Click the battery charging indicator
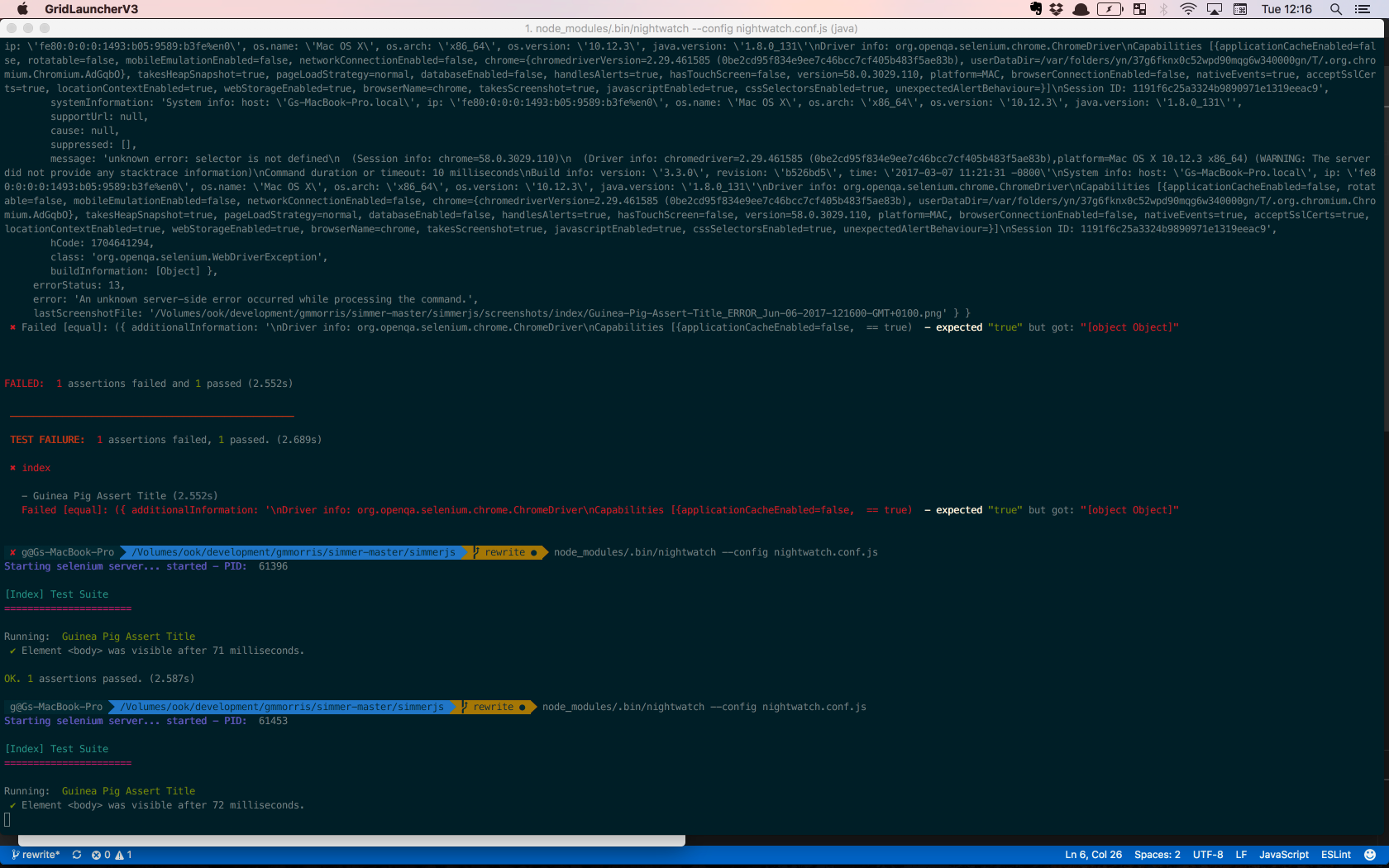Screen dimensions: 1389x868 pyautogui.click(x=1110, y=9)
